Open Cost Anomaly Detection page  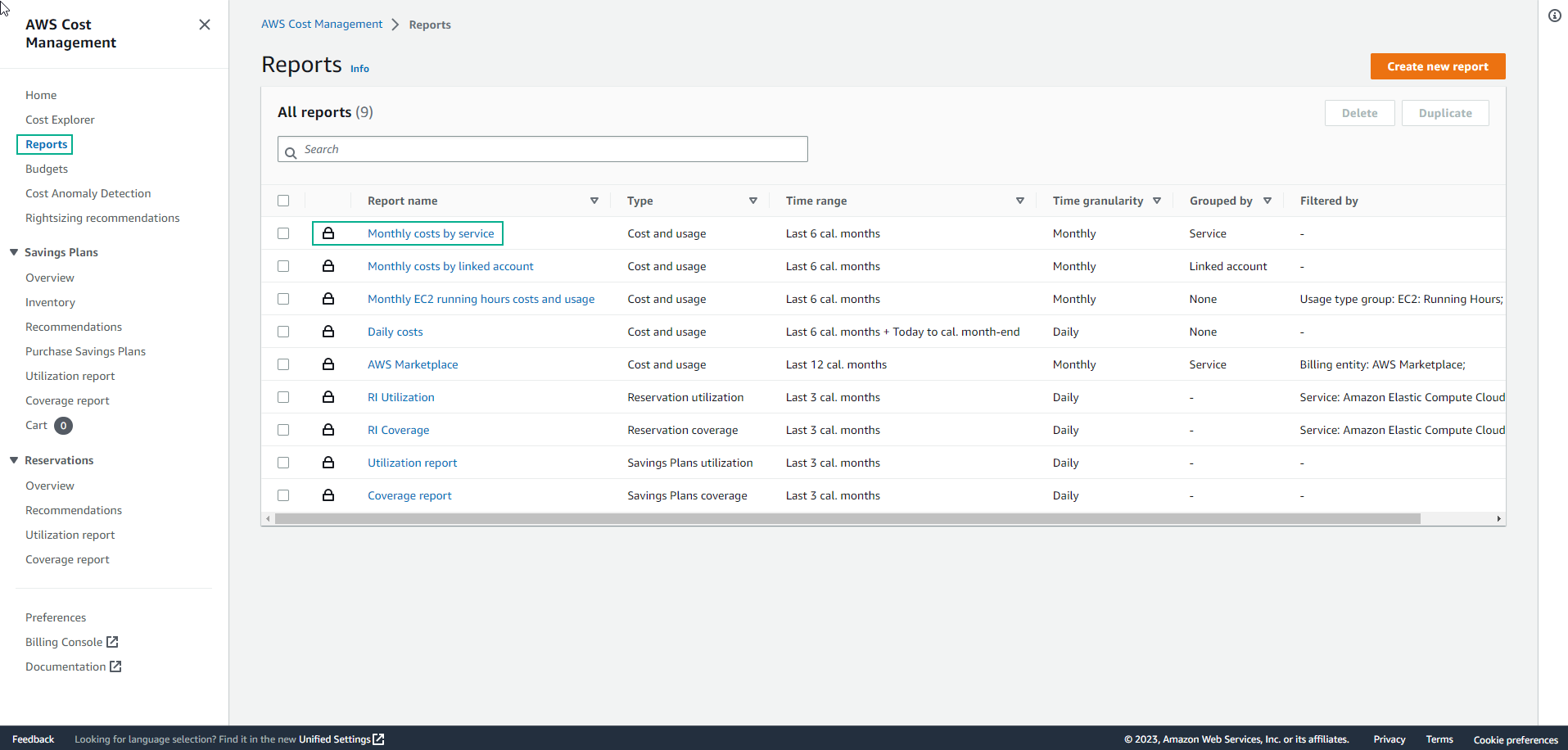(88, 193)
